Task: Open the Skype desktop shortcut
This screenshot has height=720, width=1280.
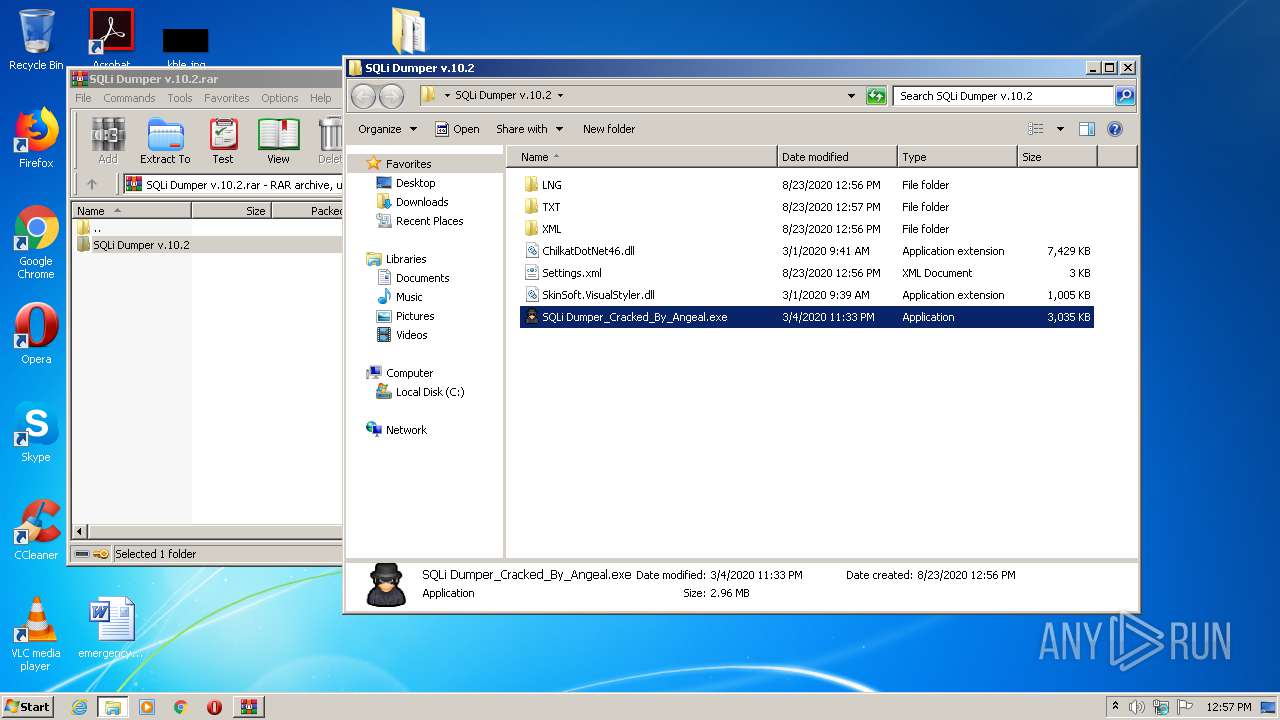Action: point(36,433)
